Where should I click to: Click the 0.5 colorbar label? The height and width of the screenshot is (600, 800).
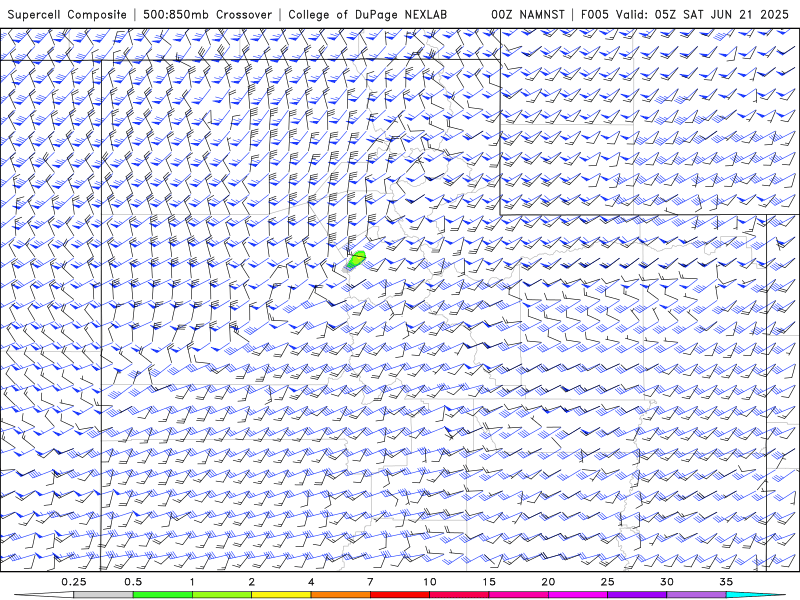[x=133, y=582]
